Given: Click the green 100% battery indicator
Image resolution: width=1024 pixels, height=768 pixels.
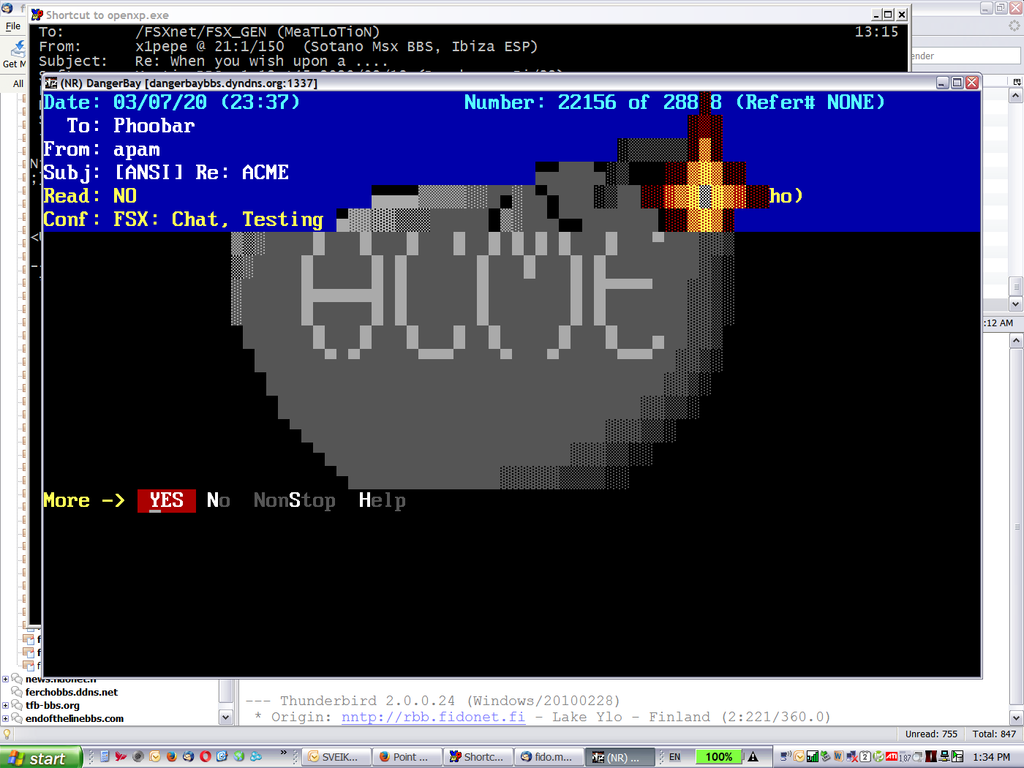Looking at the screenshot, I should click(x=718, y=757).
